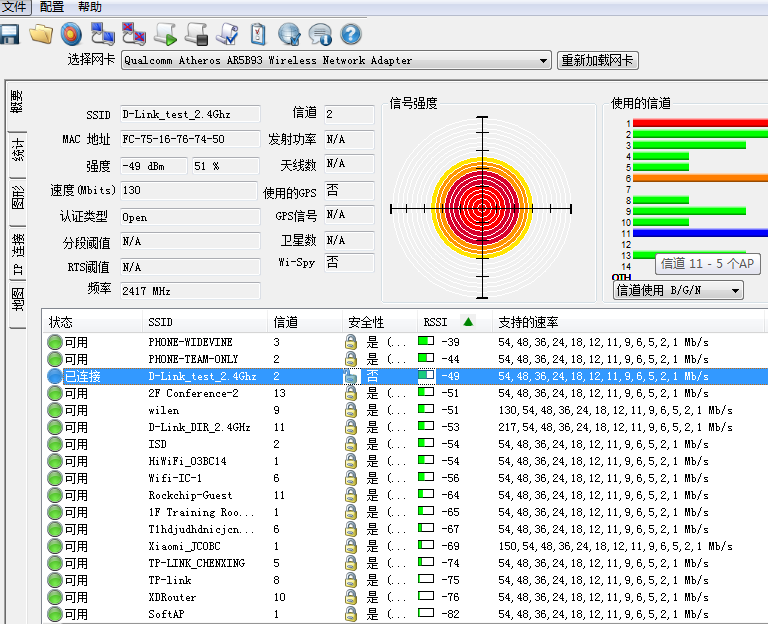Click the orange radar scan icon
Screen dimensions: 768x624
coord(70,35)
